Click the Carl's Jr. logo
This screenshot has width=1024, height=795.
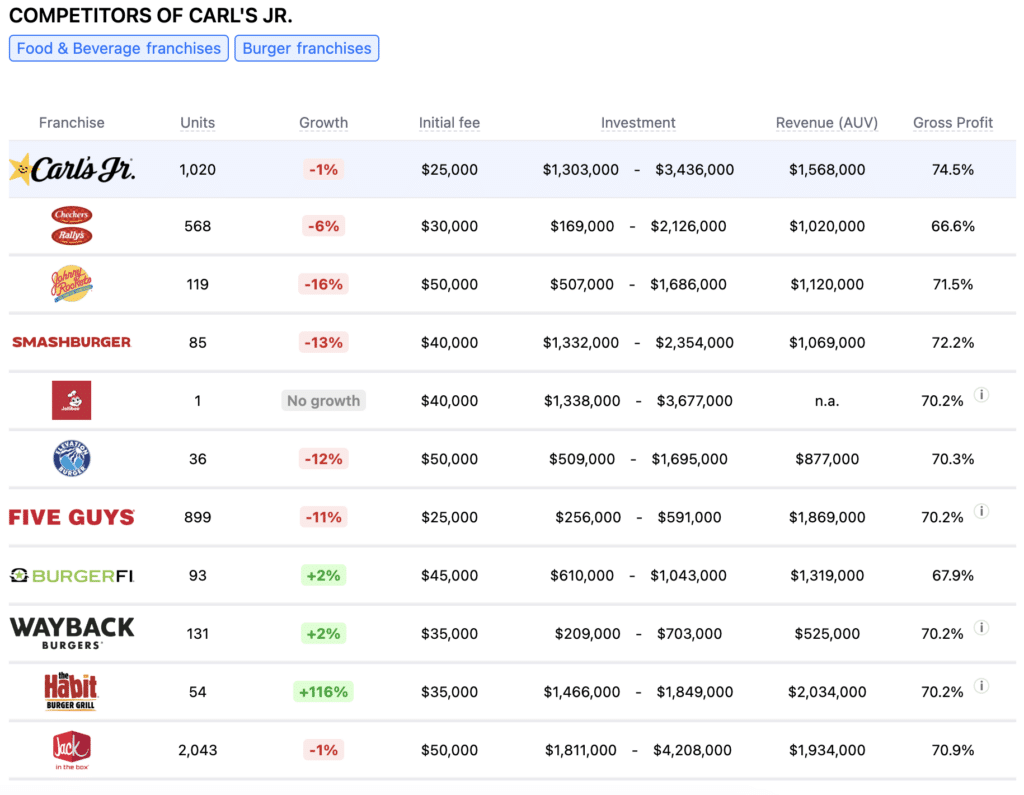(72, 169)
